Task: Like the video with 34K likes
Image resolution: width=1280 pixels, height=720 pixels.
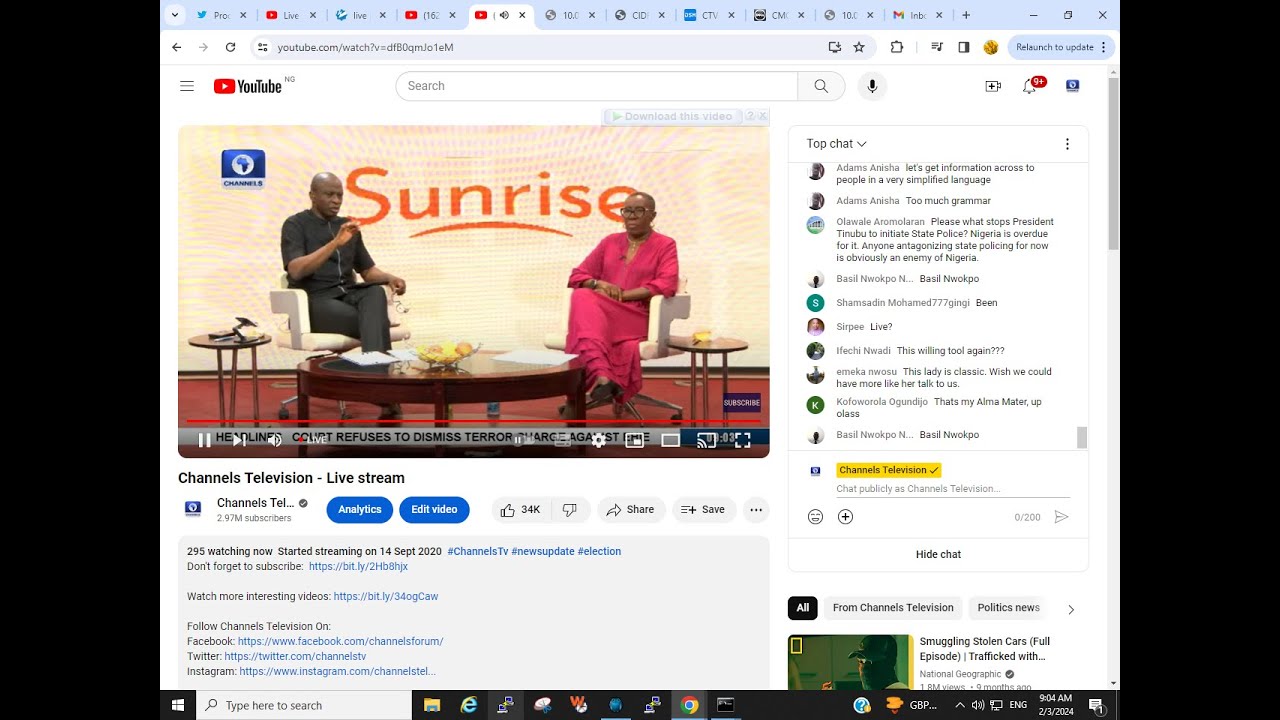Action: point(520,510)
